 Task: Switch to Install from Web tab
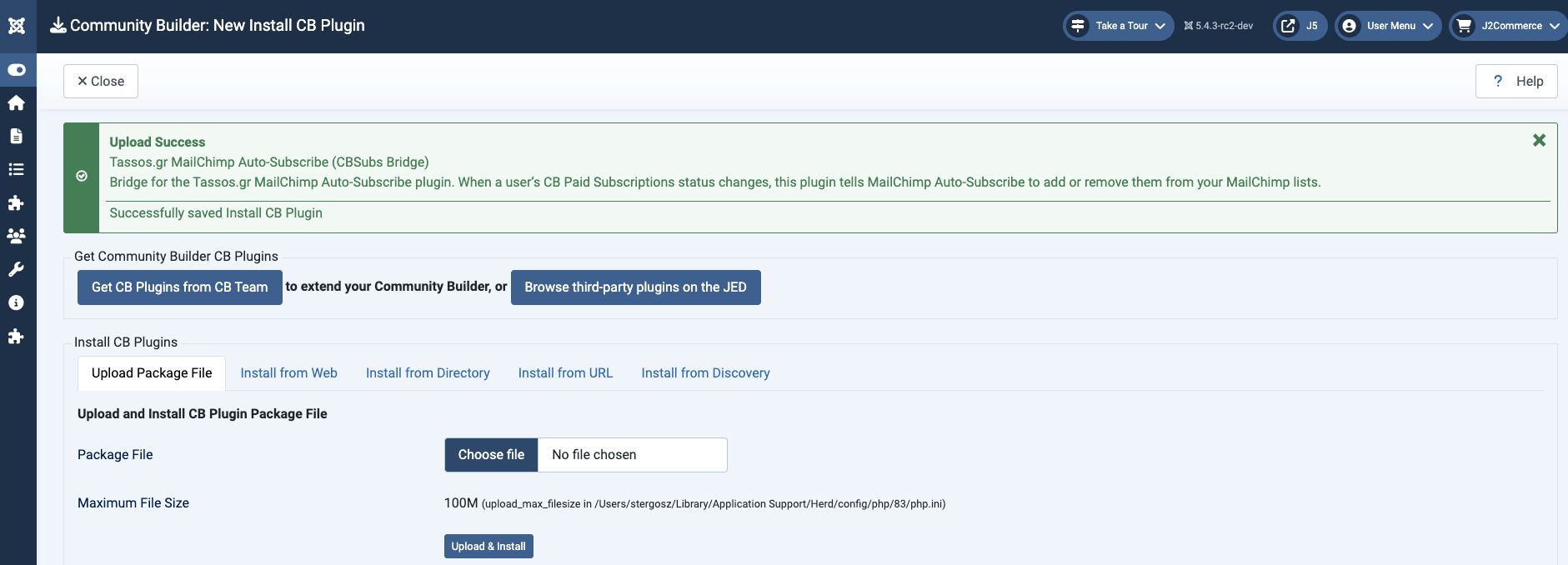pos(288,372)
